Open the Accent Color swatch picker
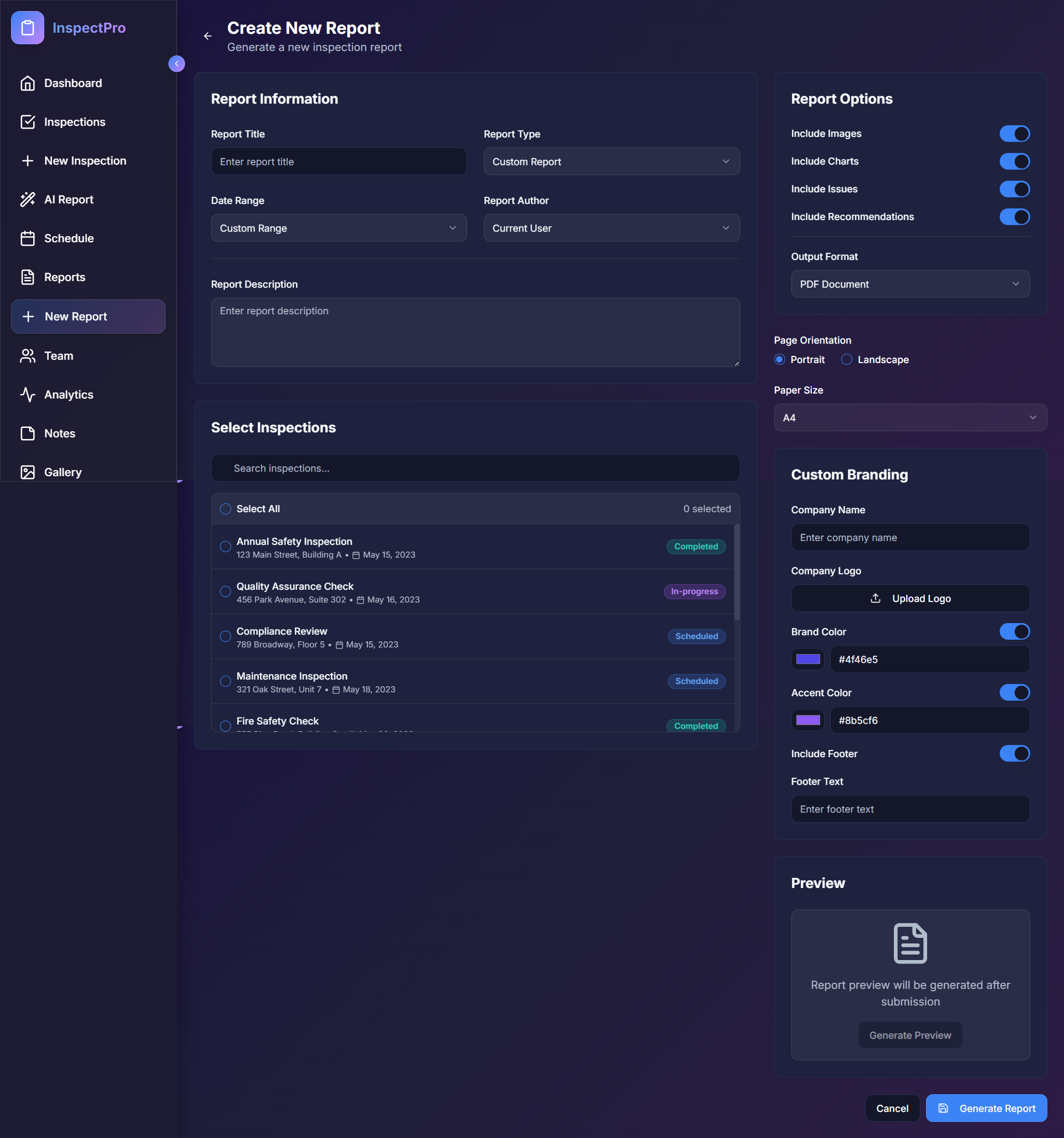The width and height of the screenshot is (1064, 1138). coord(807,720)
